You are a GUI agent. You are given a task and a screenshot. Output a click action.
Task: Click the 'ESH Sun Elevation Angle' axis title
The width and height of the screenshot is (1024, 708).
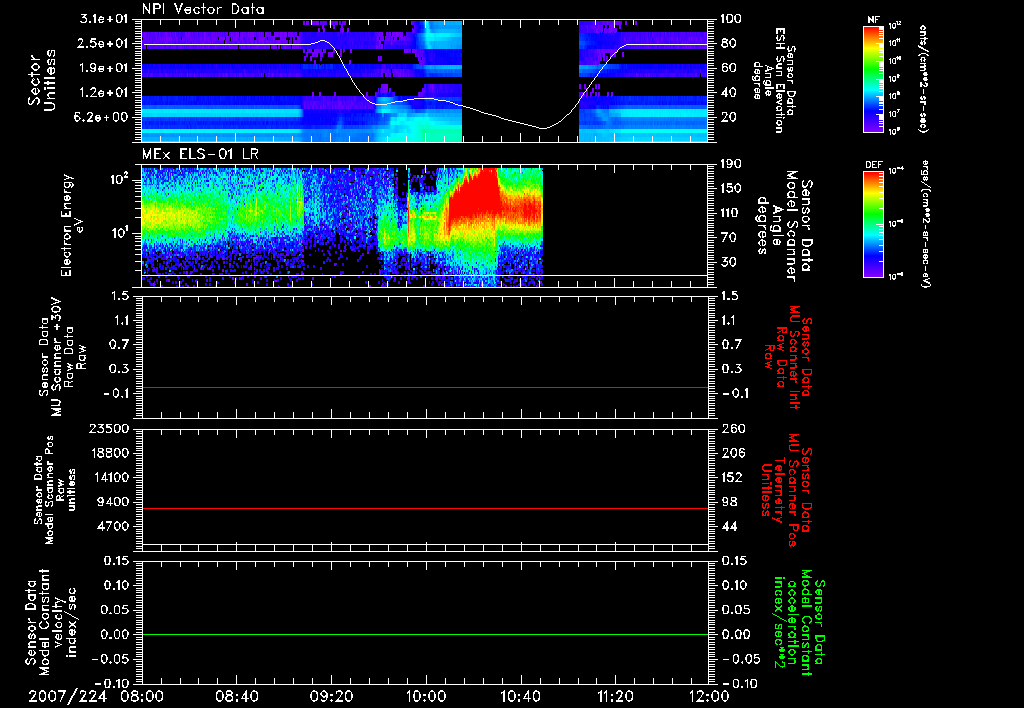point(775,80)
